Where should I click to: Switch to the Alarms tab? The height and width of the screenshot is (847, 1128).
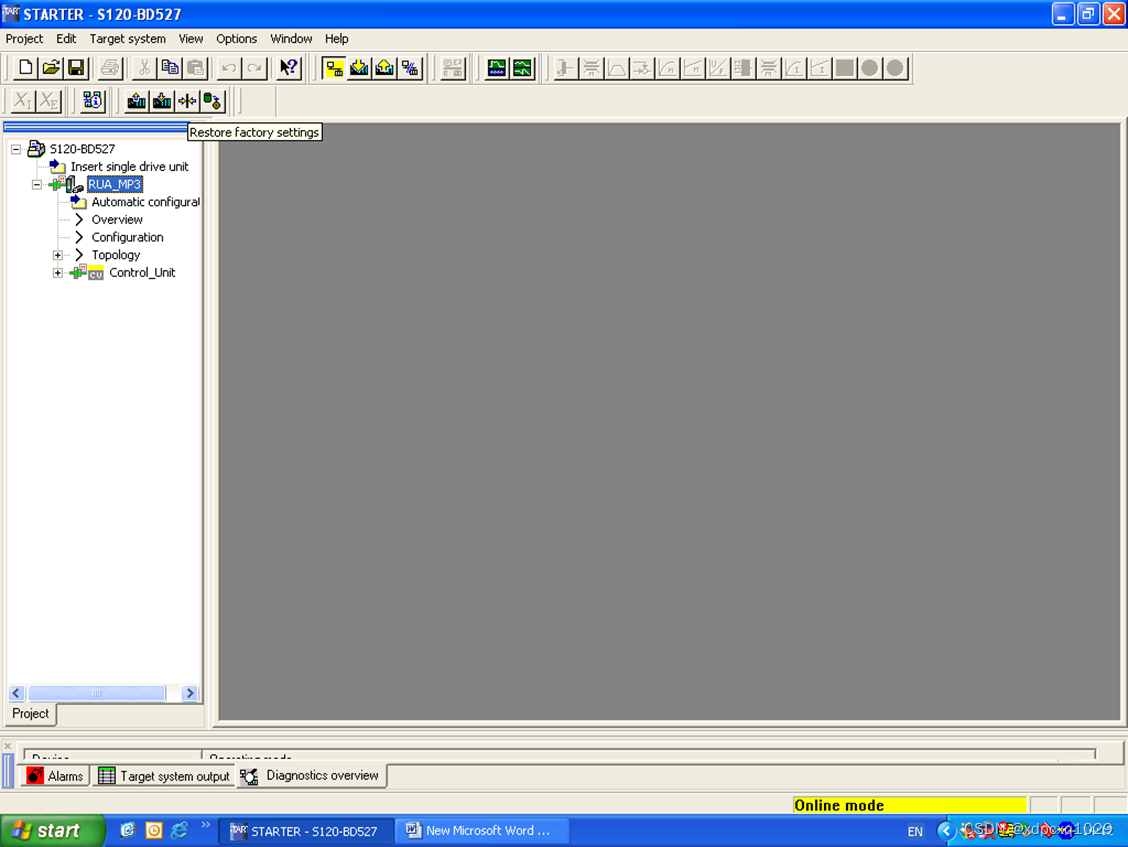click(55, 776)
